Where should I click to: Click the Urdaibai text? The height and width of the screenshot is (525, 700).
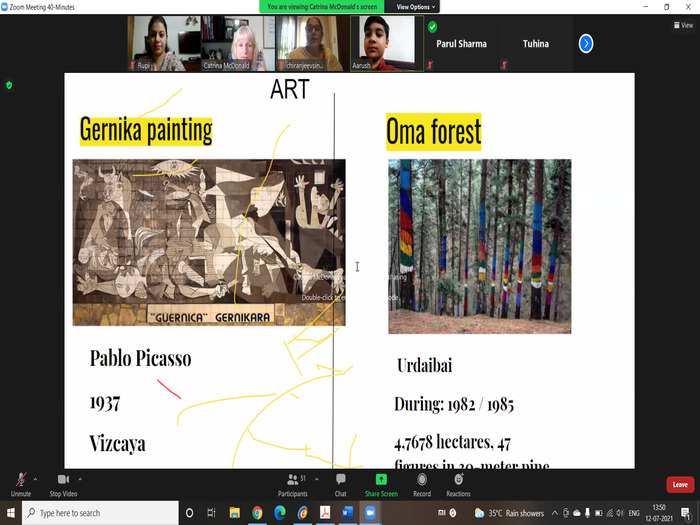[x=425, y=366]
